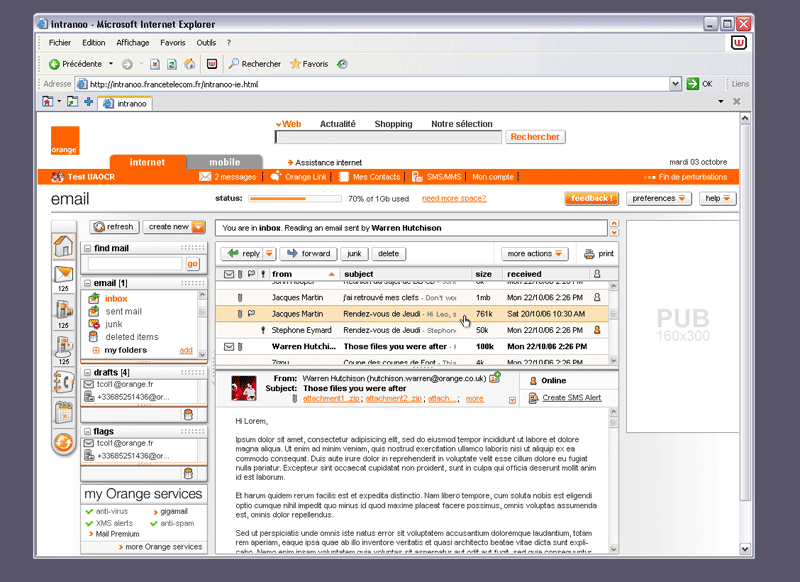Open the need more space link

tap(455, 199)
